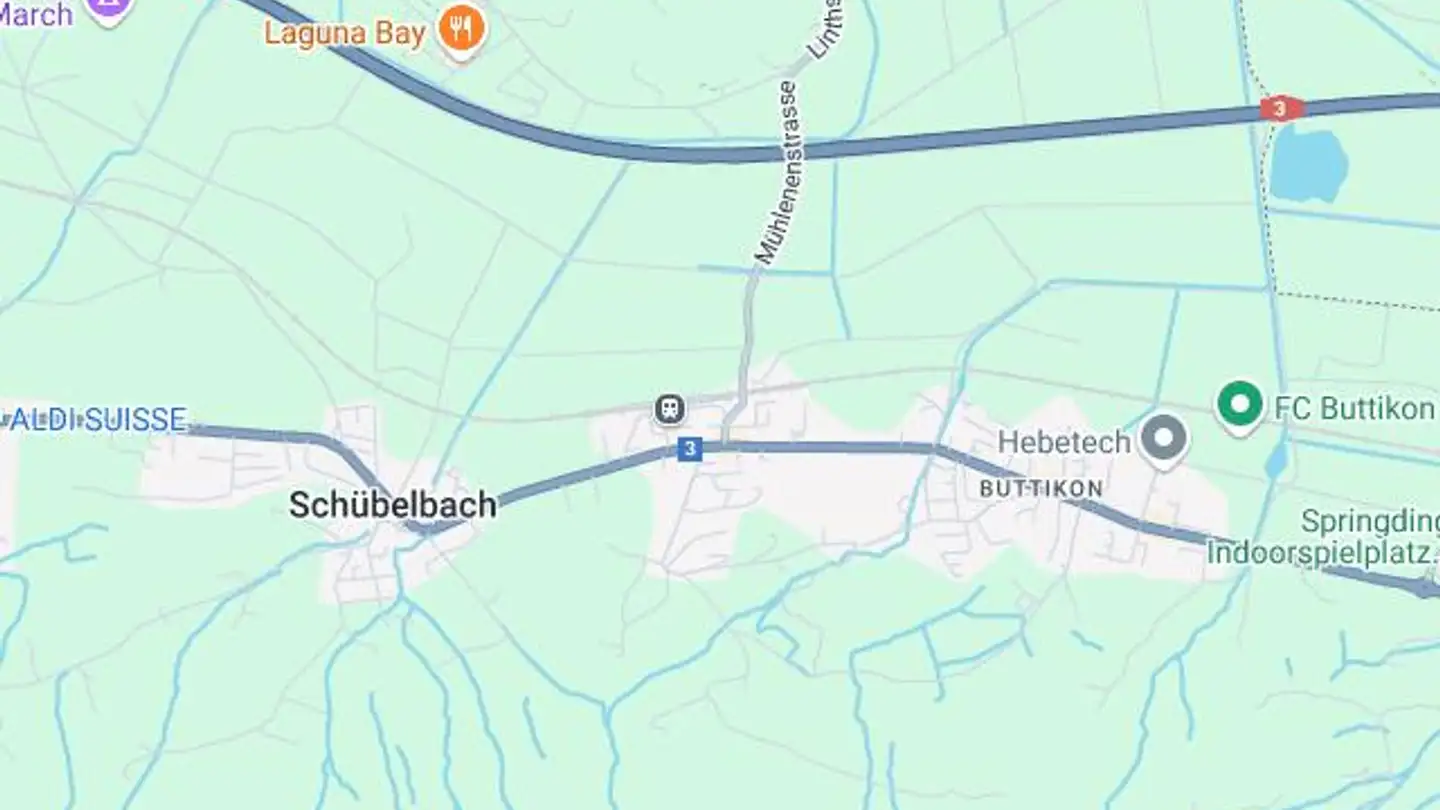
Task: Click the Laguna Bay text label
Action: pyautogui.click(x=345, y=33)
